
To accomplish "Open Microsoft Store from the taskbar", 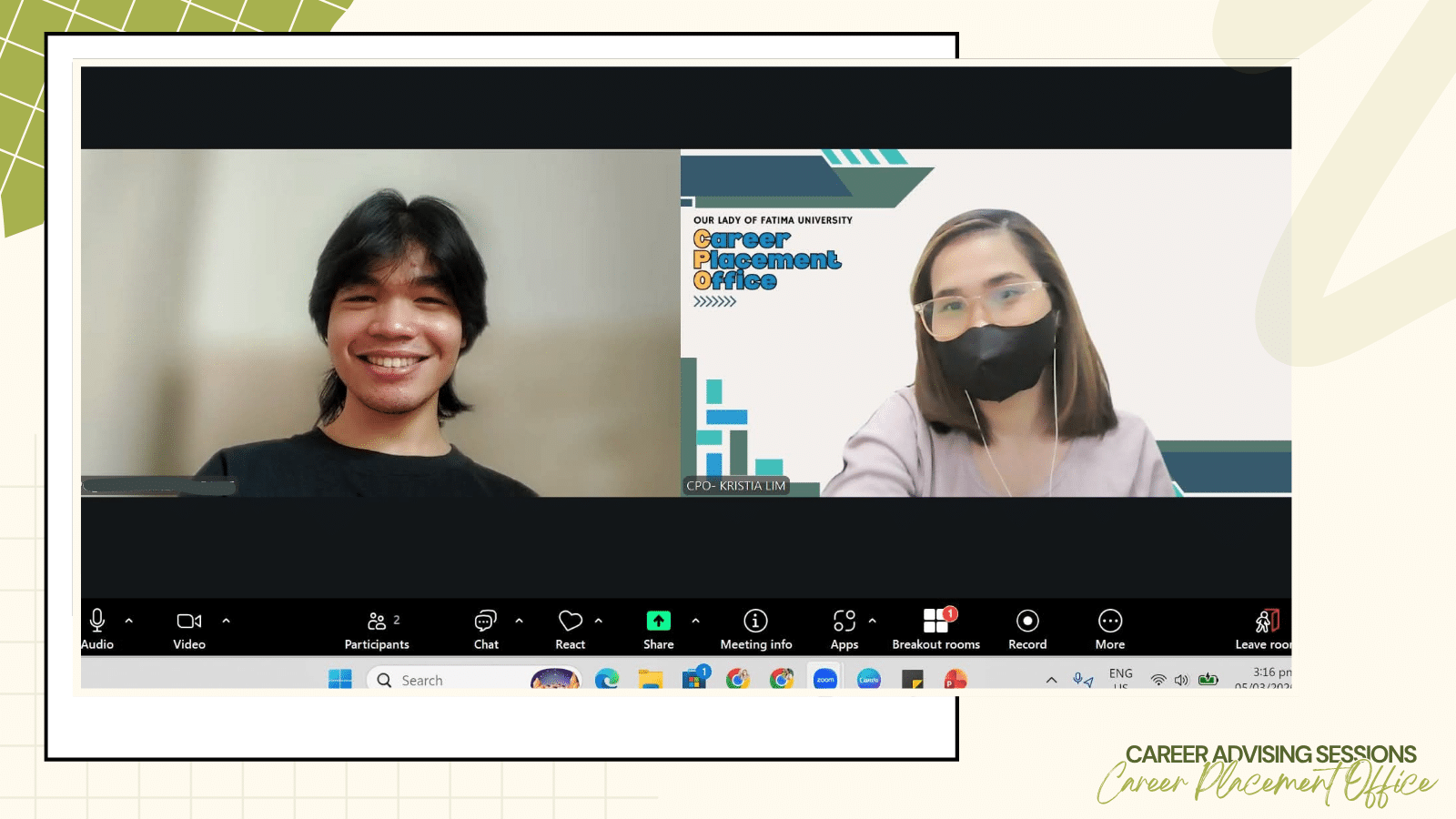I will point(694,679).
